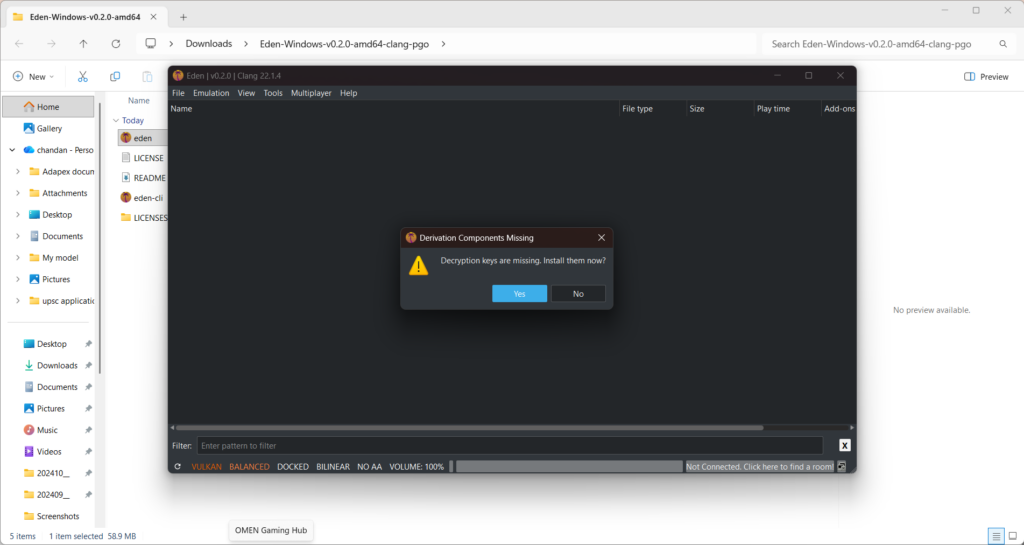Select the Cut scissors icon in Explorer toolbar
This screenshot has height=545, width=1024.
click(x=82, y=76)
